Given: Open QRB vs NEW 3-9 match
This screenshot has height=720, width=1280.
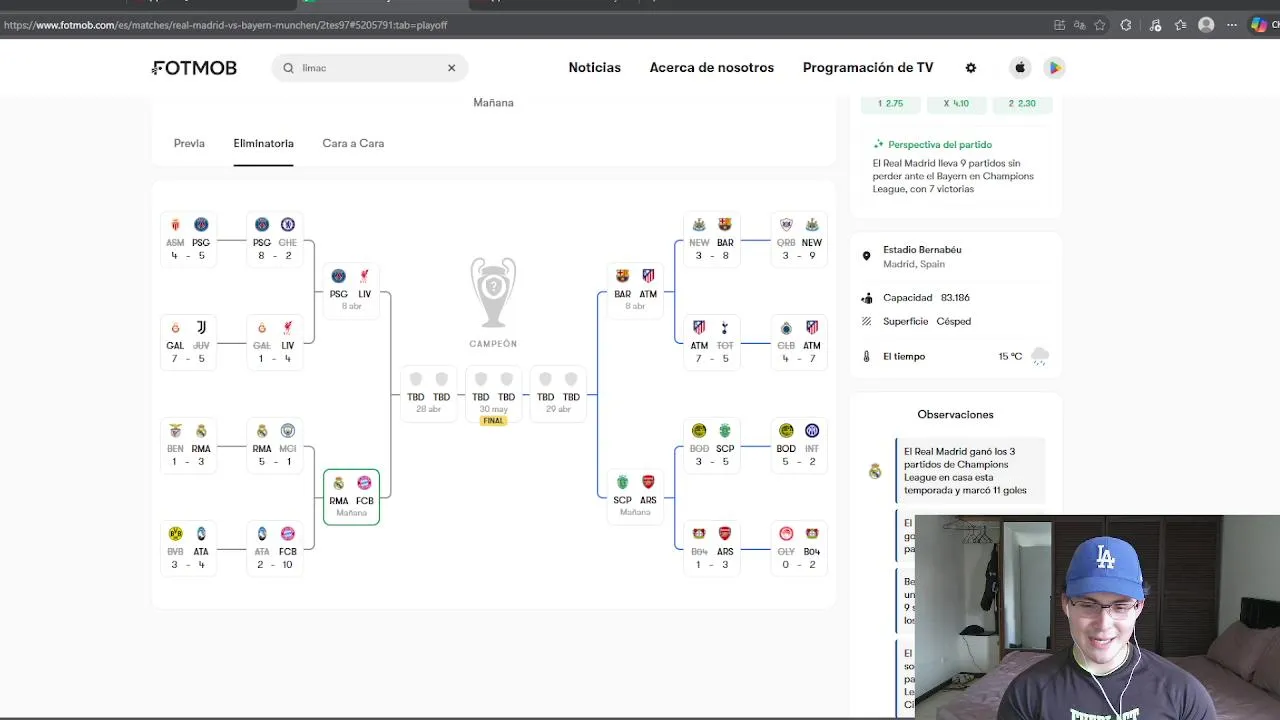Looking at the screenshot, I should (x=798, y=240).
